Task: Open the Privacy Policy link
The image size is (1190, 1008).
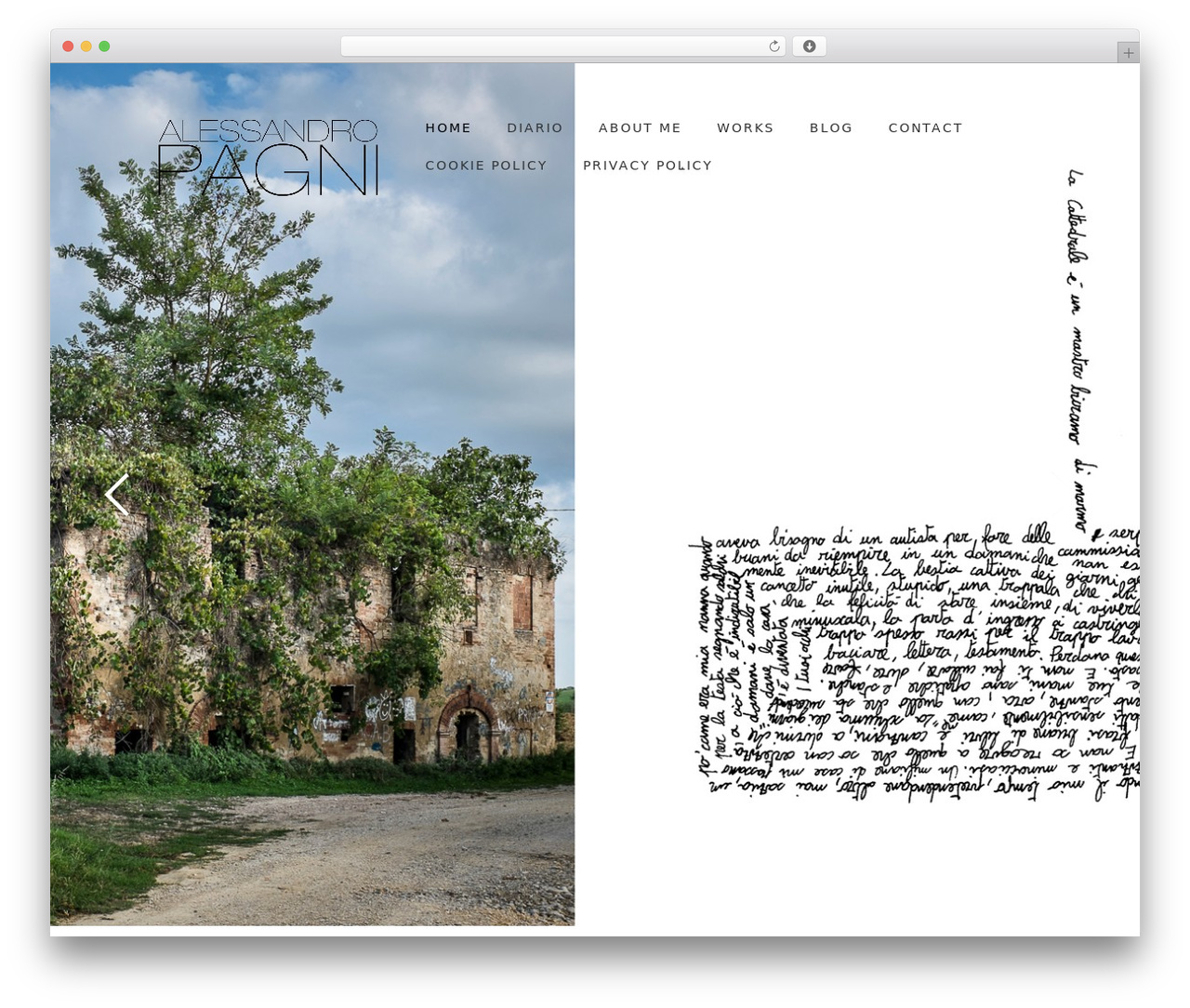Action: click(x=647, y=166)
